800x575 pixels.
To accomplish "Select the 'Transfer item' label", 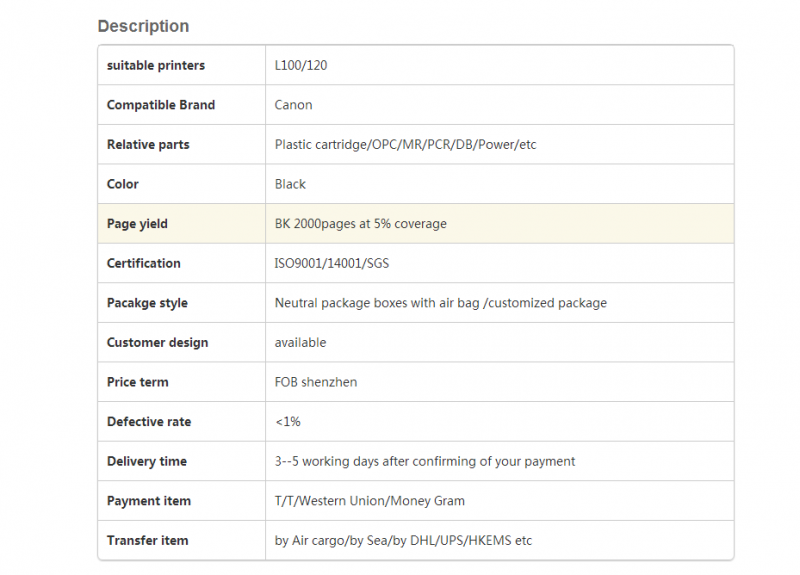I will pos(147,540).
